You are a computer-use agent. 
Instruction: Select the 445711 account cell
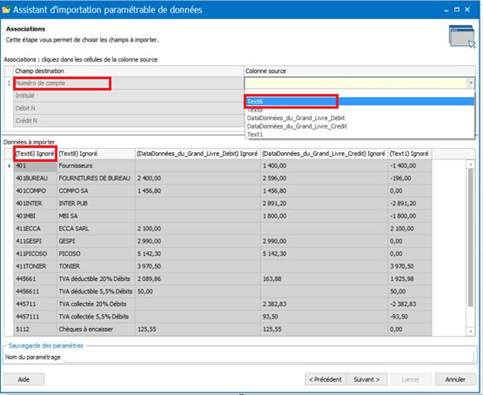pyautogui.click(x=35, y=304)
